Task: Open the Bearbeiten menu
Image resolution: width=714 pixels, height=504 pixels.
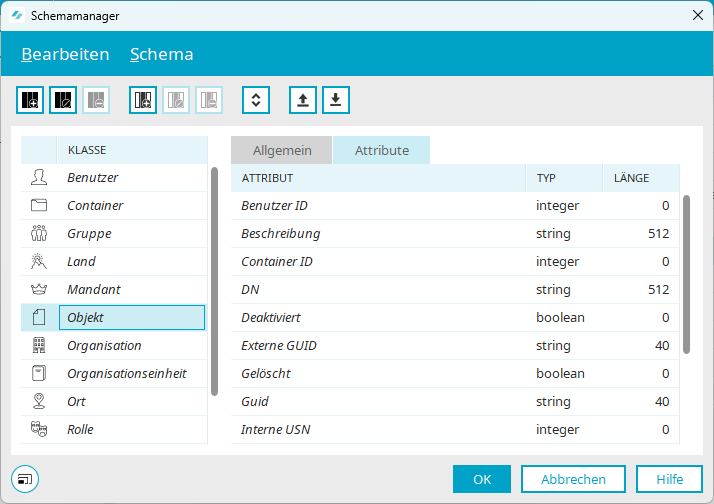Action: [65, 54]
